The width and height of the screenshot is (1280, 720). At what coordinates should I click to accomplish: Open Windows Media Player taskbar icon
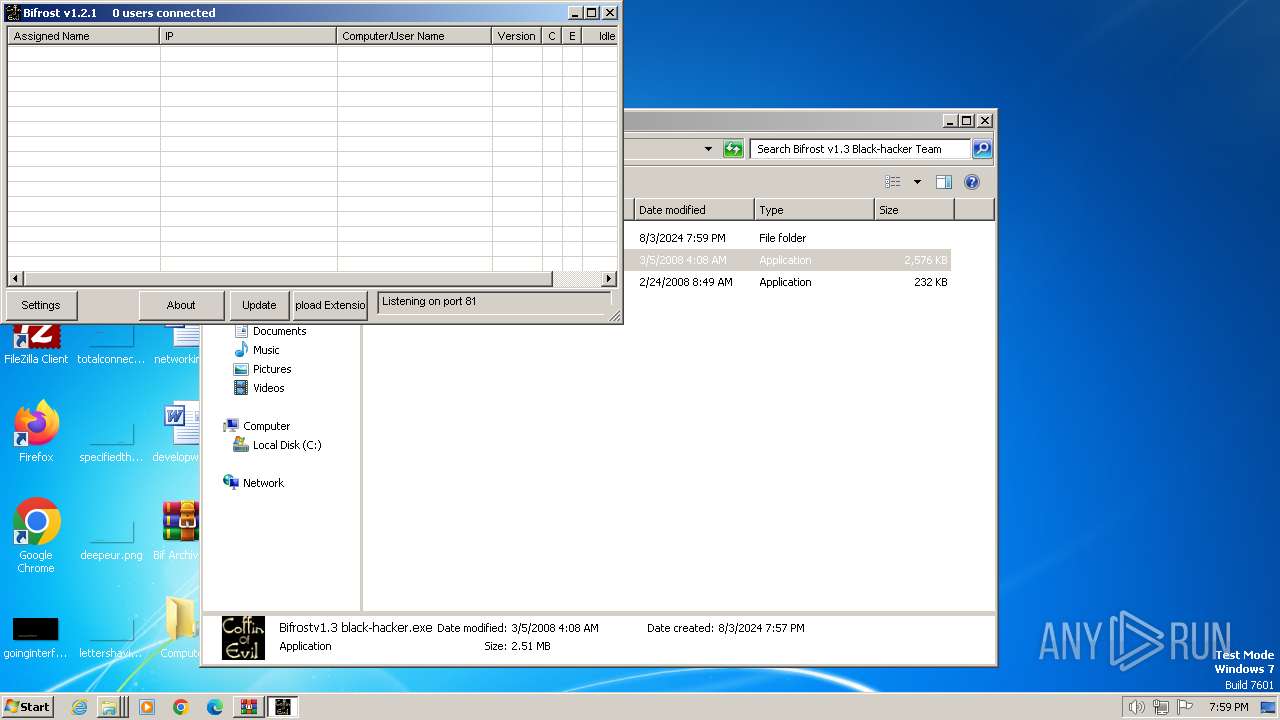coord(147,707)
